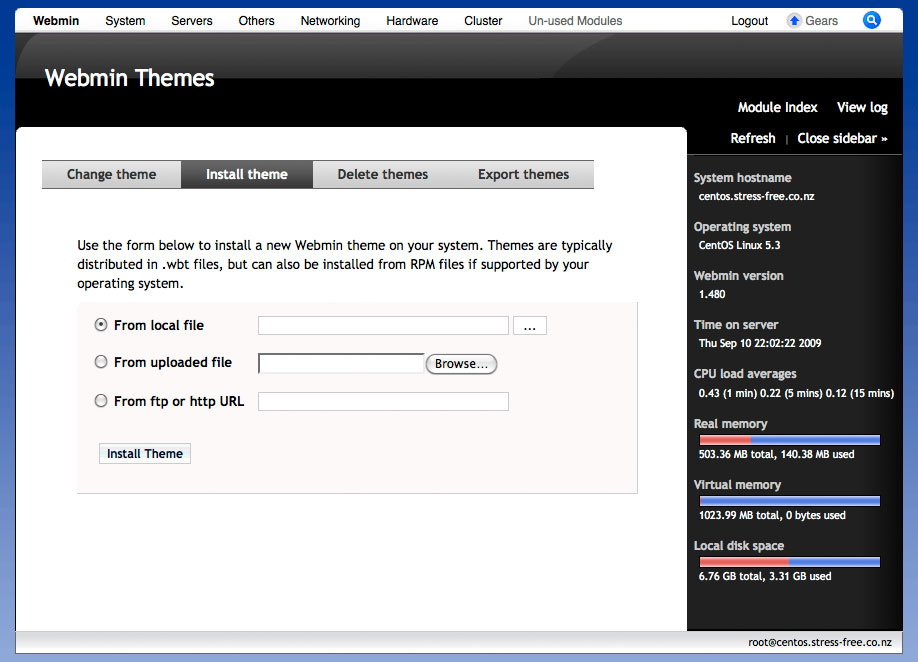Focus the uploaded file text field
This screenshot has width=918, height=662.
click(x=341, y=363)
